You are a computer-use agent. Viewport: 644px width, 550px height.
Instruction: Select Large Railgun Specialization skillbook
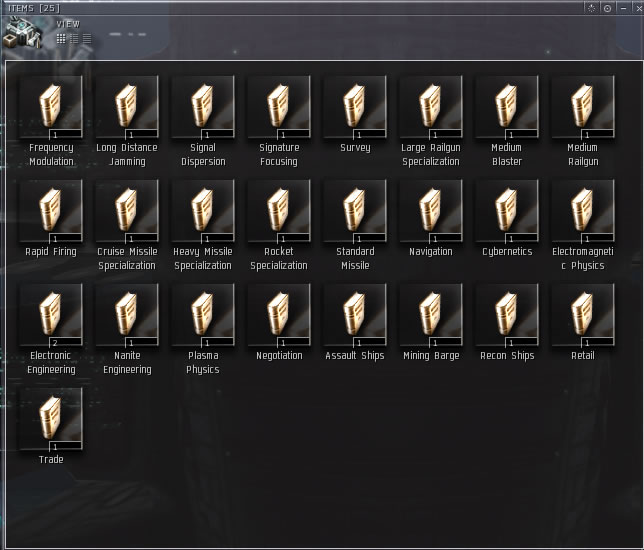(431, 107)
